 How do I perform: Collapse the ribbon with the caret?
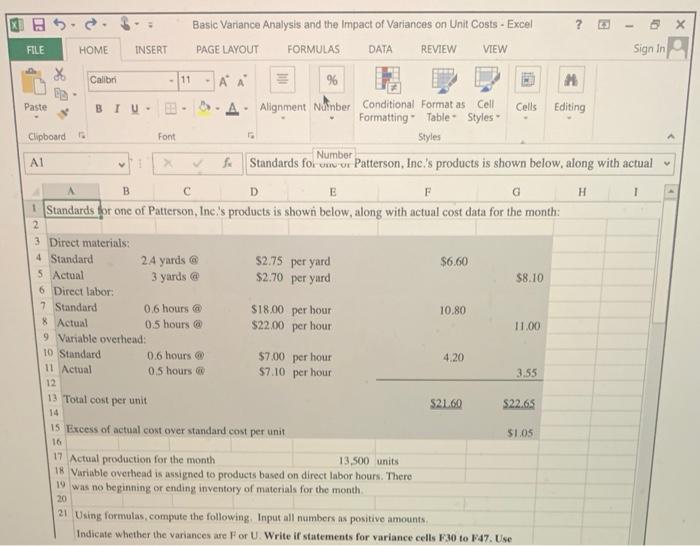tap(670, 137)
